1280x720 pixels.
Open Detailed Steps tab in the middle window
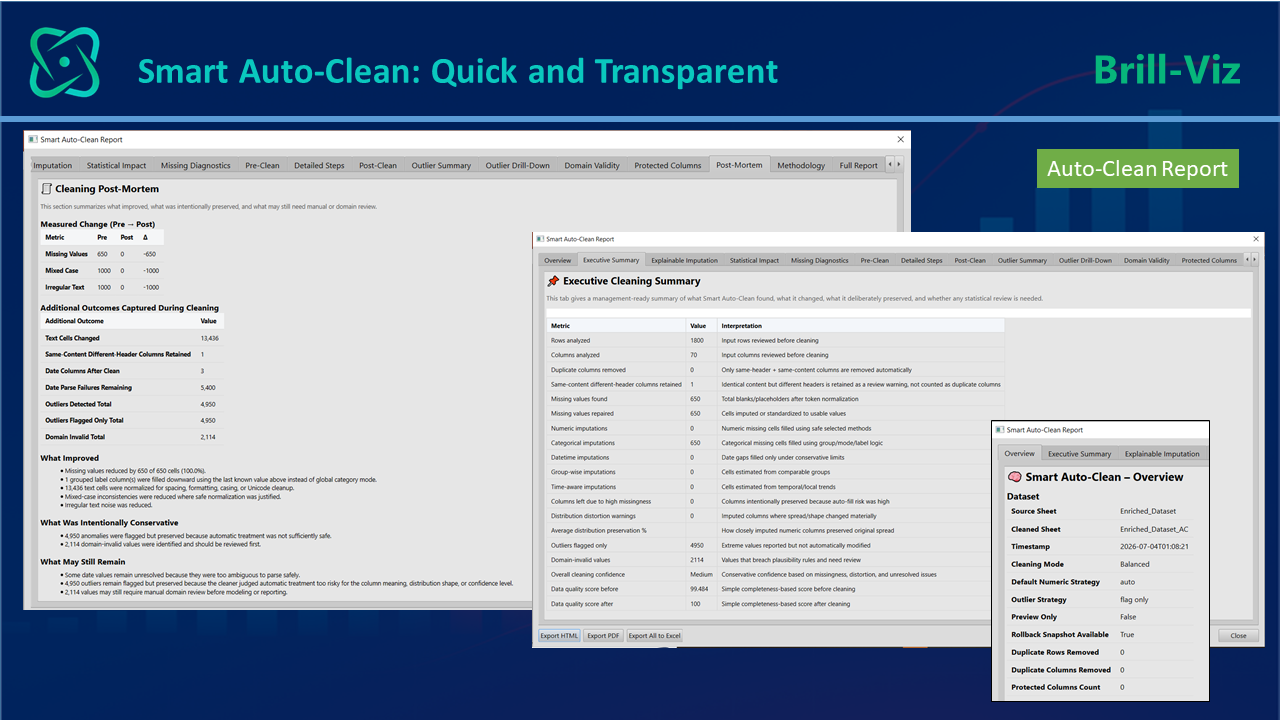921,260
